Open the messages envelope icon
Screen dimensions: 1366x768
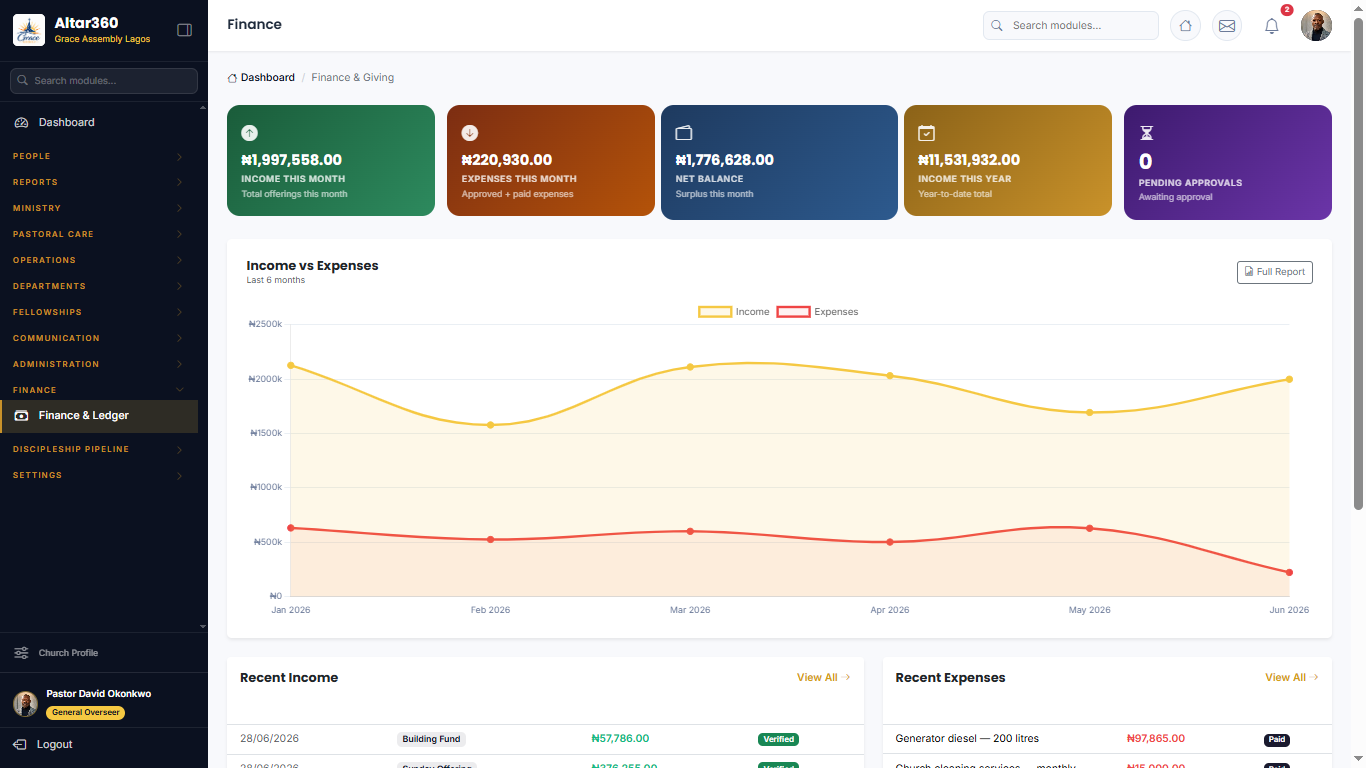[x=1227, y=26]
